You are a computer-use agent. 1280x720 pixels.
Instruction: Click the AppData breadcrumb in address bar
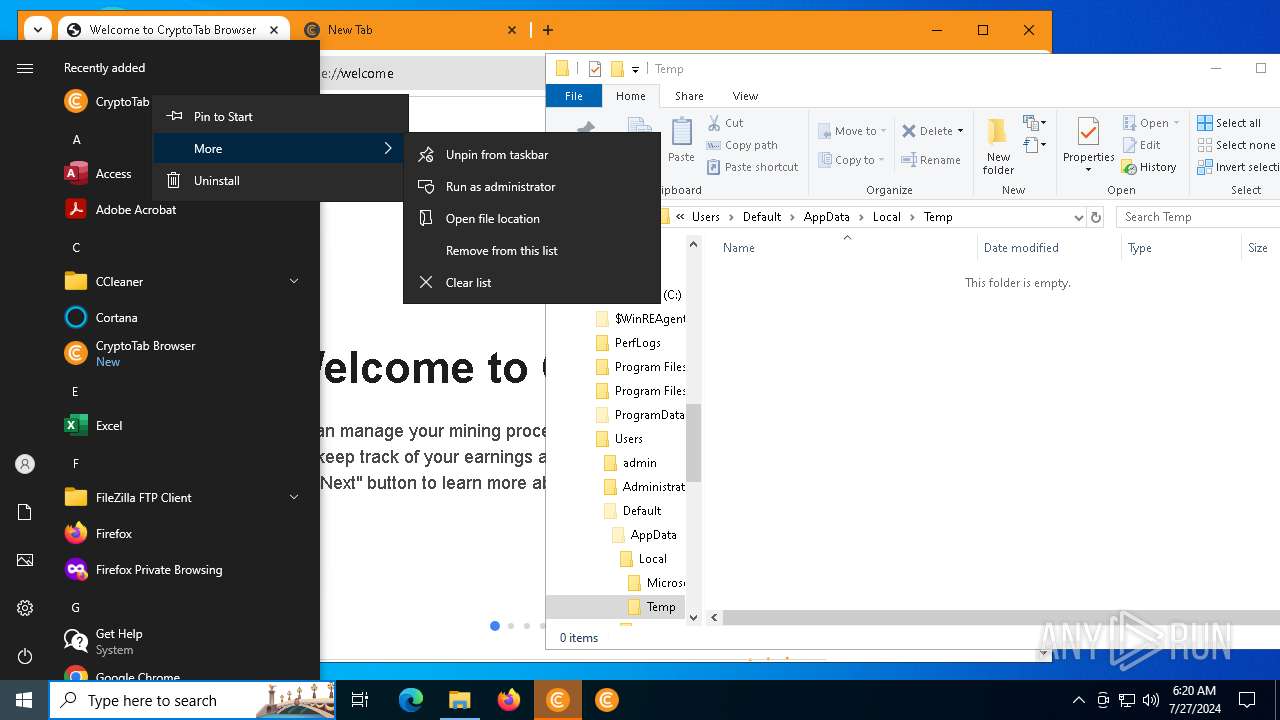coord(826,217)
